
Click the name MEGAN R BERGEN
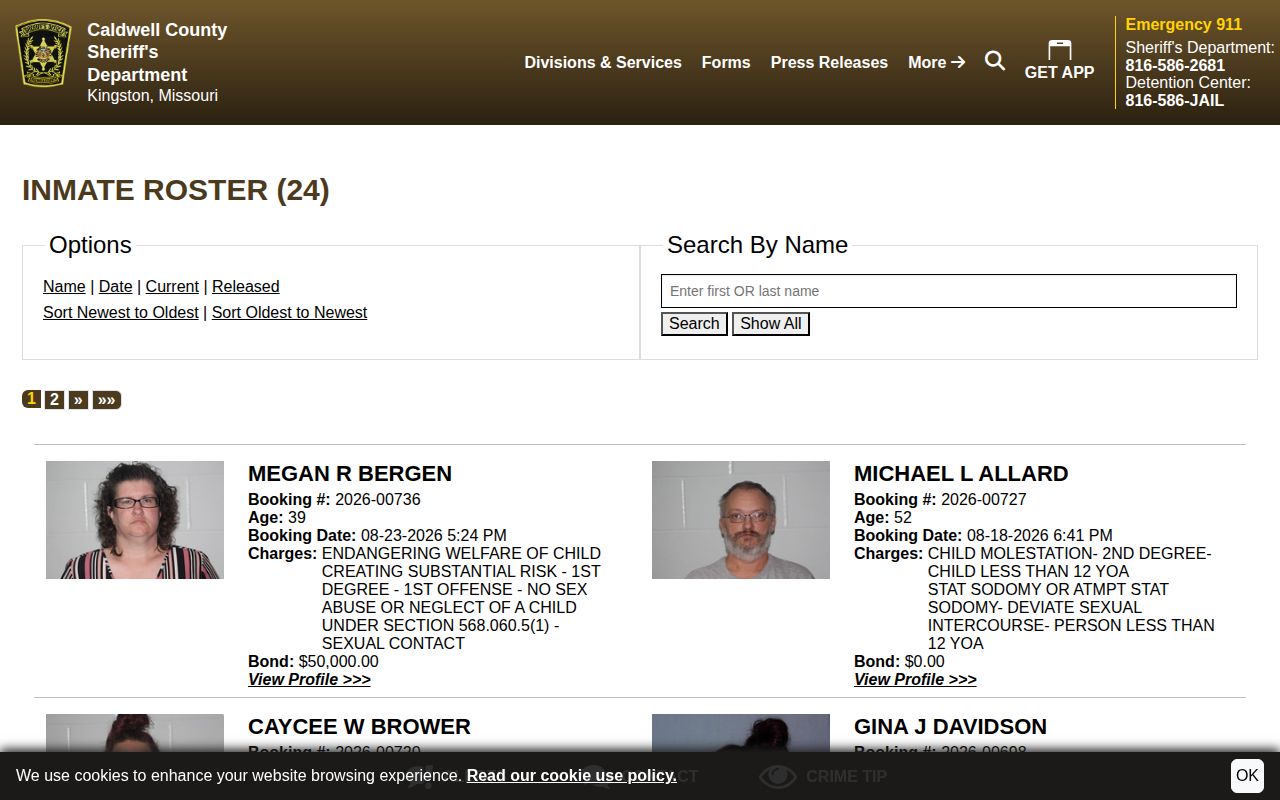(350, 474)
